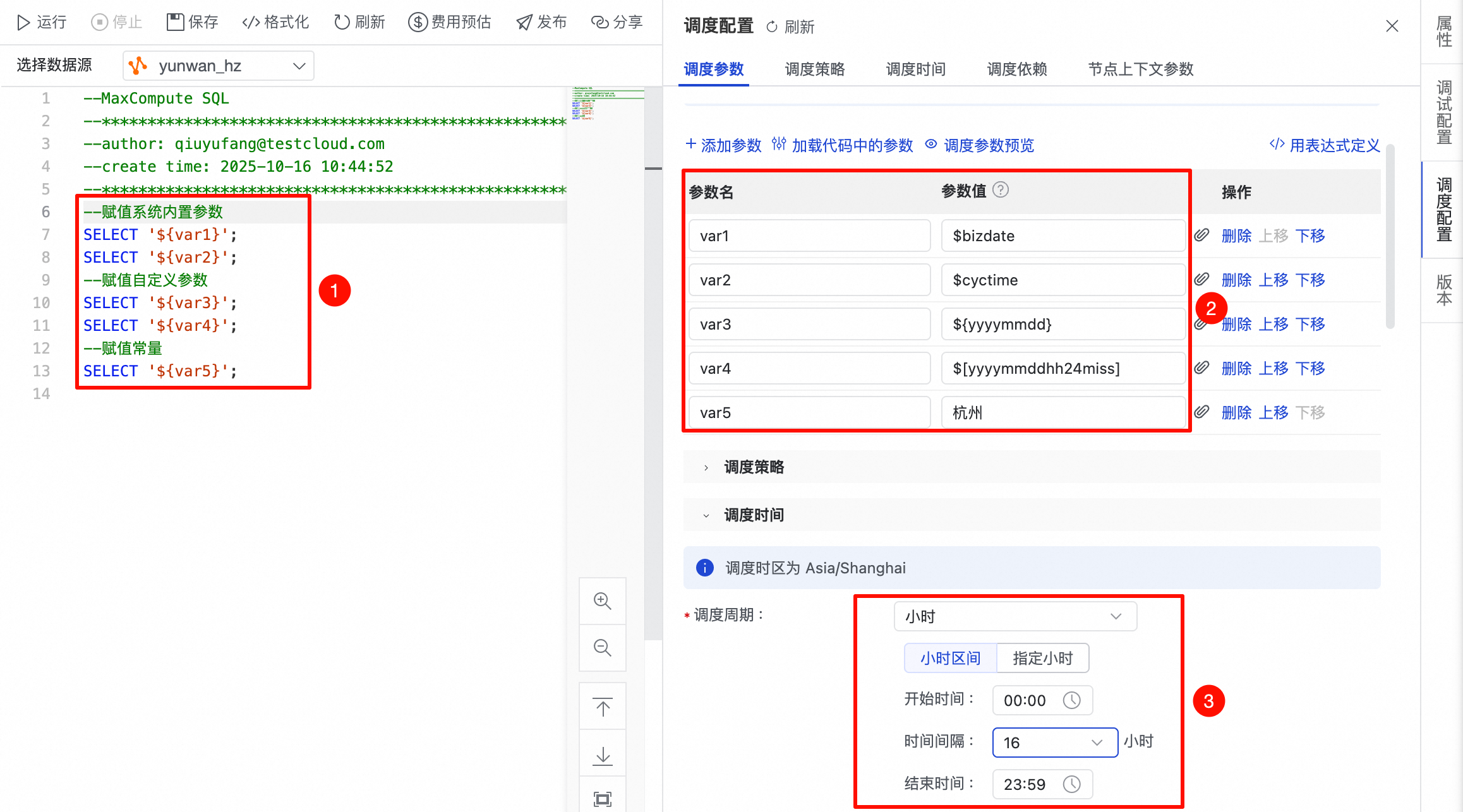This screenshot has width=1463, height=812.
Task: Click 删除 for the var3 parameter
Action: coord(1236,325)
